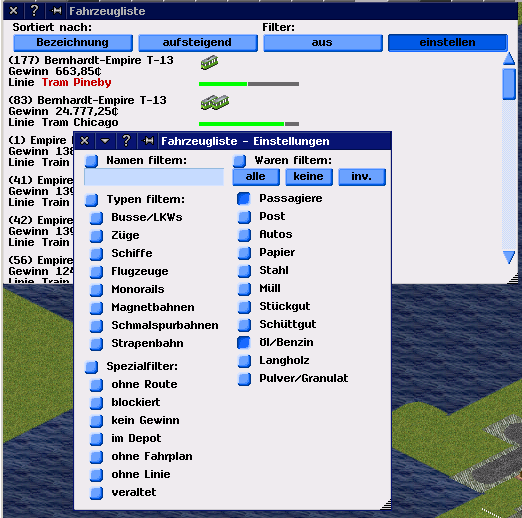Pin the Einstellungen settings window
The image size is (522, 518).
[x=148, y=141]
